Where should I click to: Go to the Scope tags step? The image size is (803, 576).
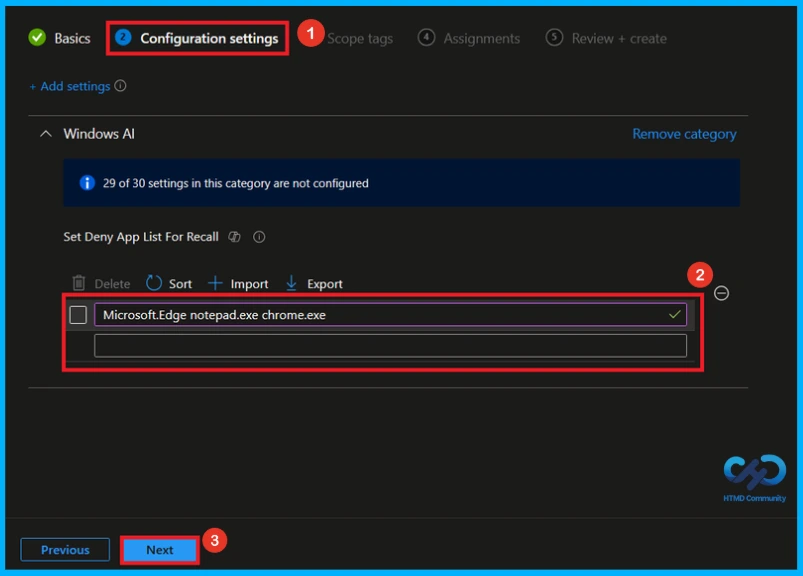pyautogui.click(x=360, y=38)
